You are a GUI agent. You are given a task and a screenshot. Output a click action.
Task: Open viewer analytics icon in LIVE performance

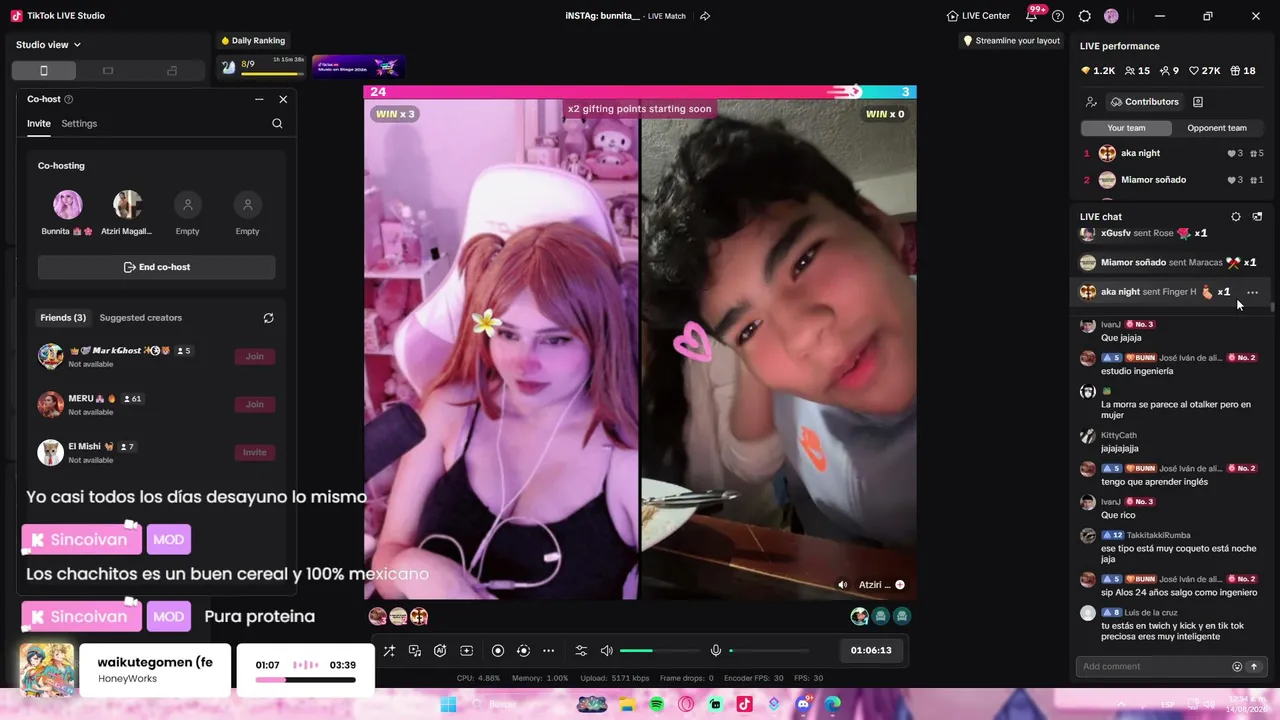tap(1091, 102)
